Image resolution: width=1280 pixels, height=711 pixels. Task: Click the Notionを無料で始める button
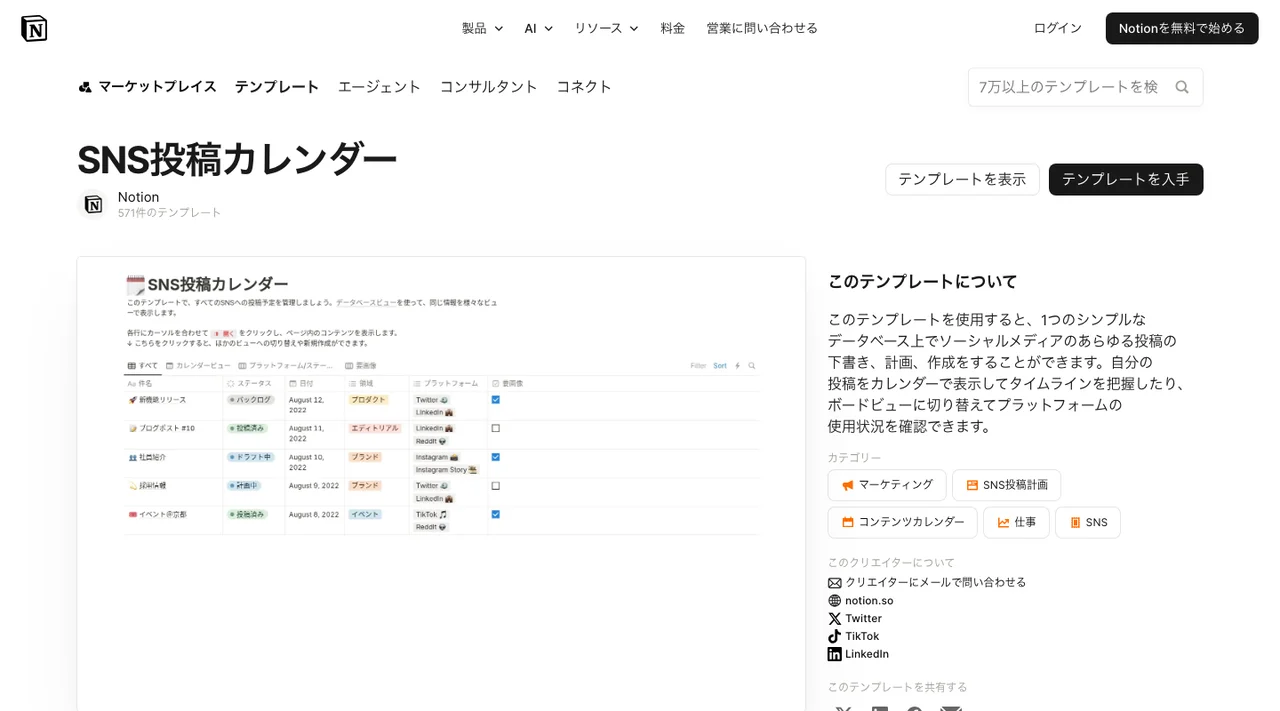[x=1182, y=28]
